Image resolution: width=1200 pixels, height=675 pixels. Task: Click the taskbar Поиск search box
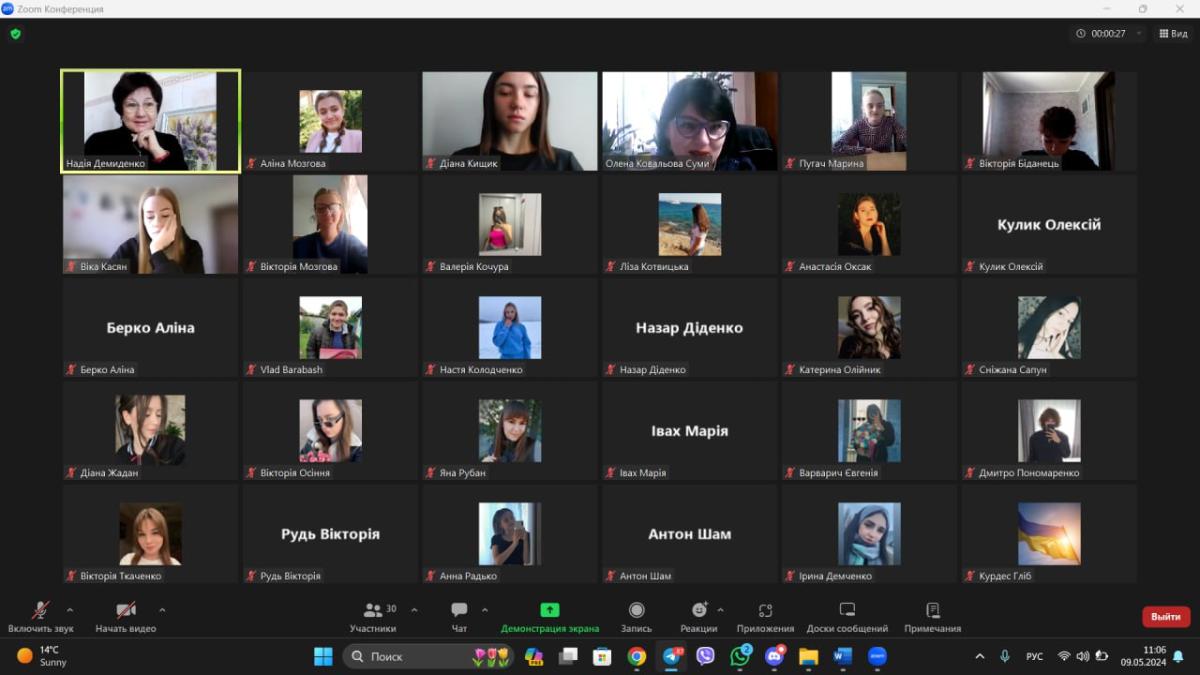point(428,657)
